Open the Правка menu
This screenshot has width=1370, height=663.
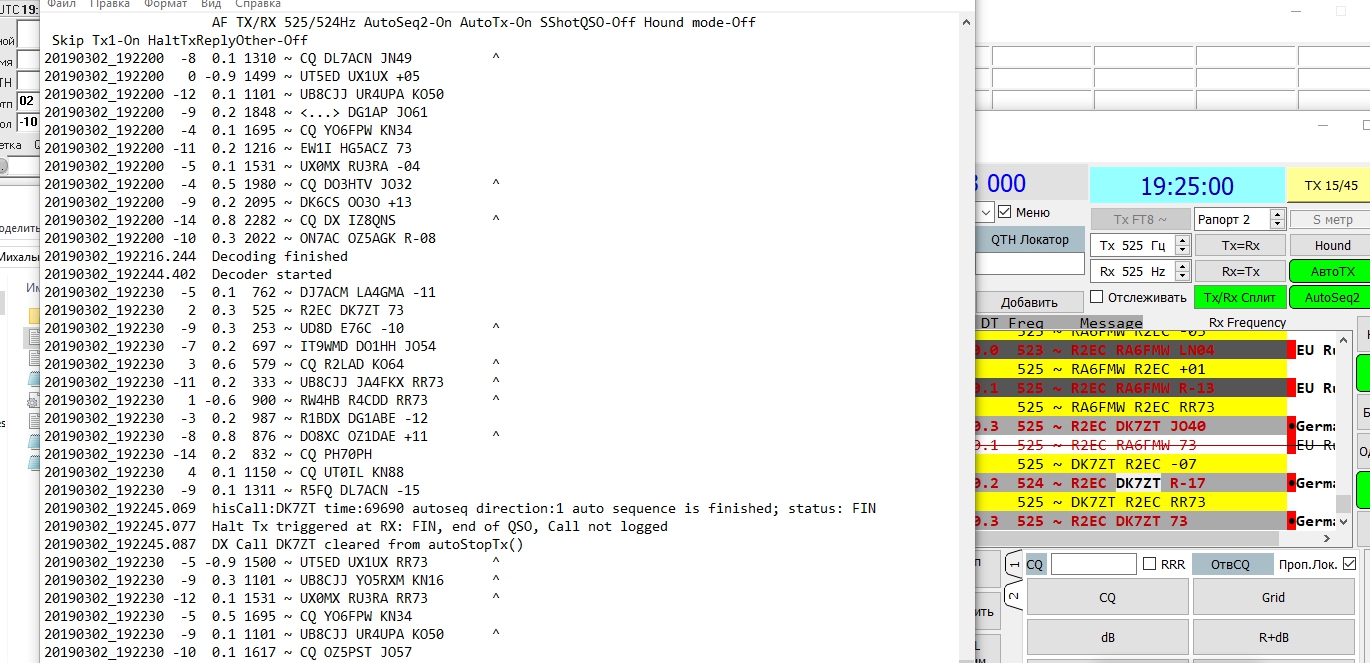point(110,4)
